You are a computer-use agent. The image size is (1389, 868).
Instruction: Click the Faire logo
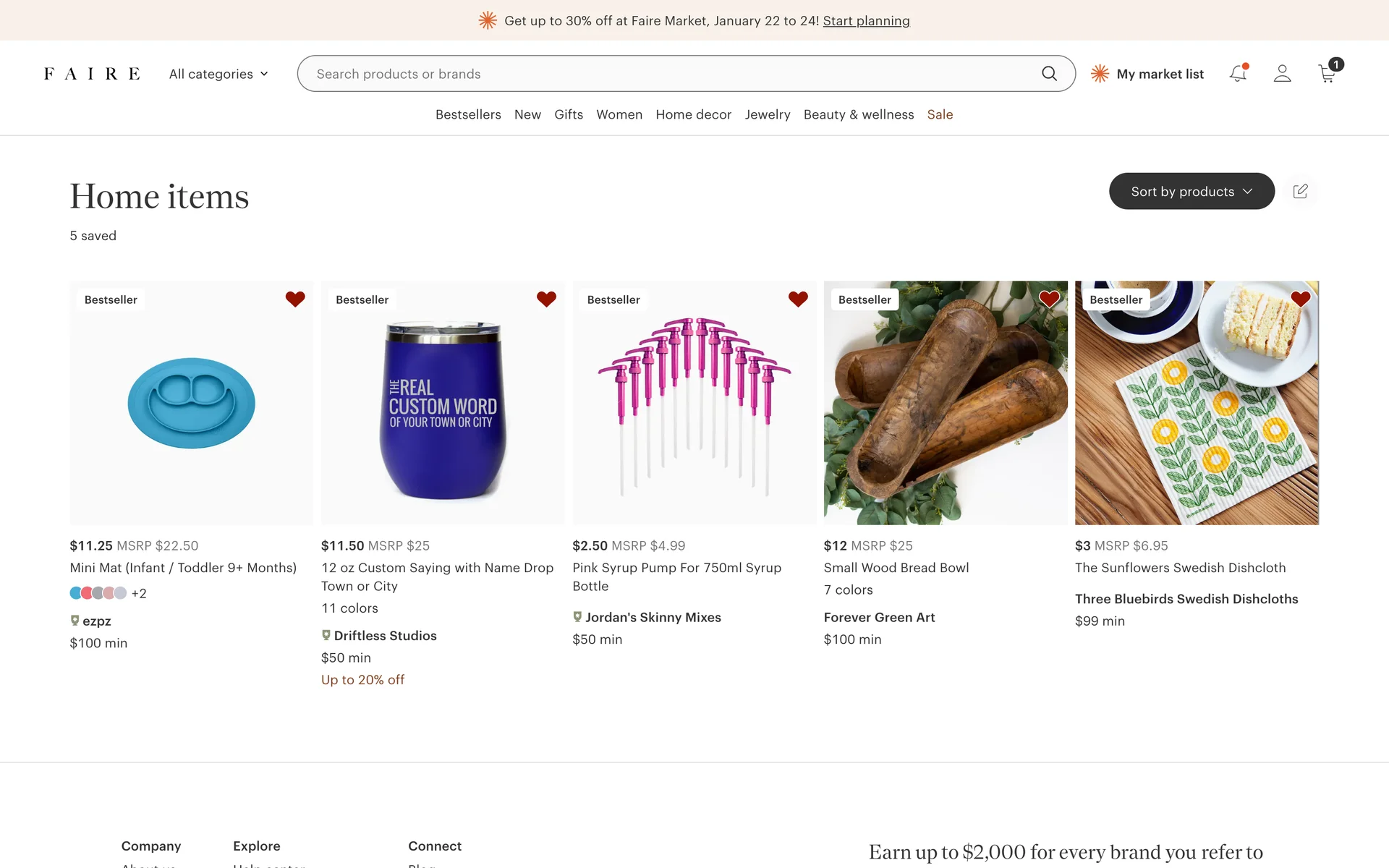click(x=92, y=74)
